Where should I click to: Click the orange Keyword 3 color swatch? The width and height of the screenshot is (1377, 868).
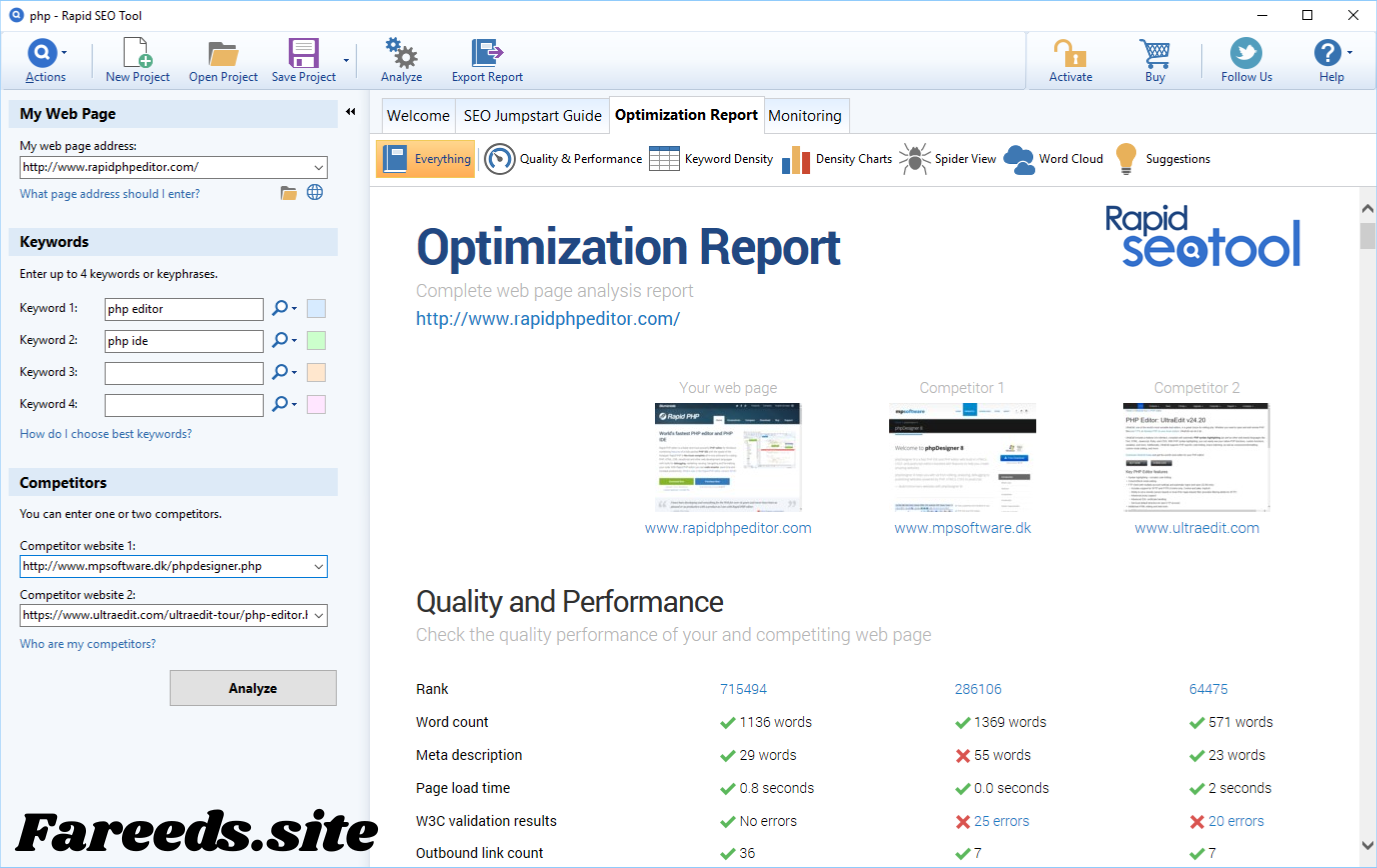316,373
